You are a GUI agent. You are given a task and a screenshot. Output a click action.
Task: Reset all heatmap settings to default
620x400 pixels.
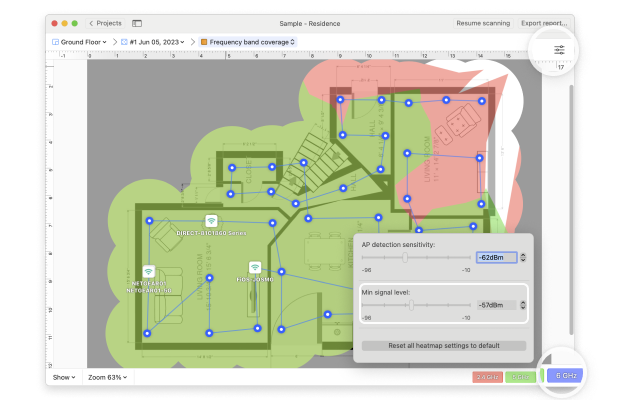click(x=444, y=345)
